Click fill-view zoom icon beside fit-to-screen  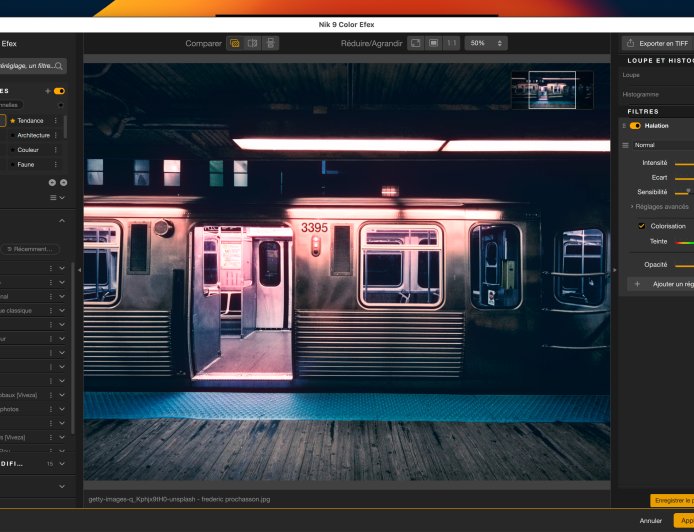click(434, 43)
